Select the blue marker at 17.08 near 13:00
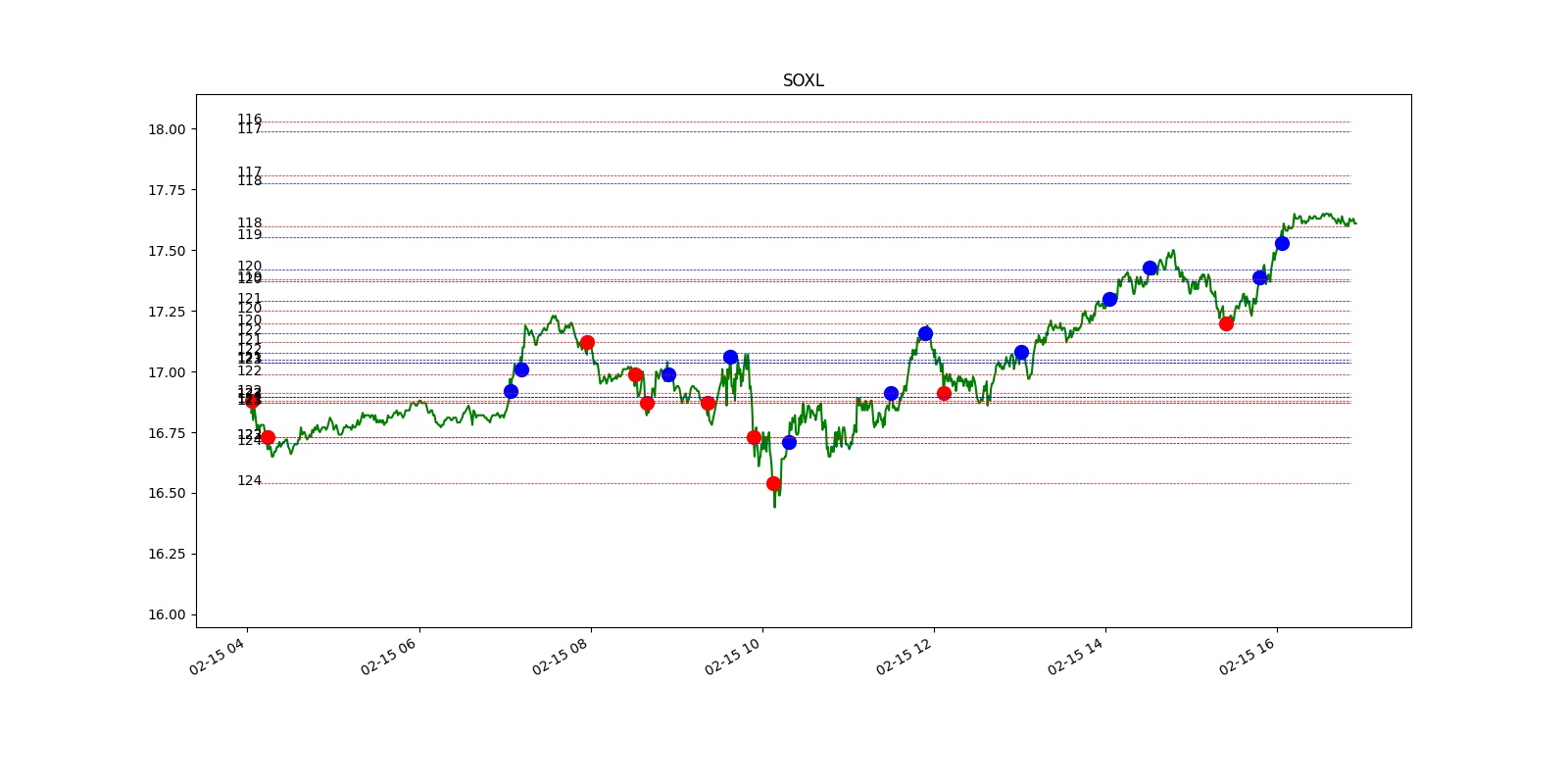Image resolution: width=1568 pixels, height=784 pixels. [x=1021, y=352]
